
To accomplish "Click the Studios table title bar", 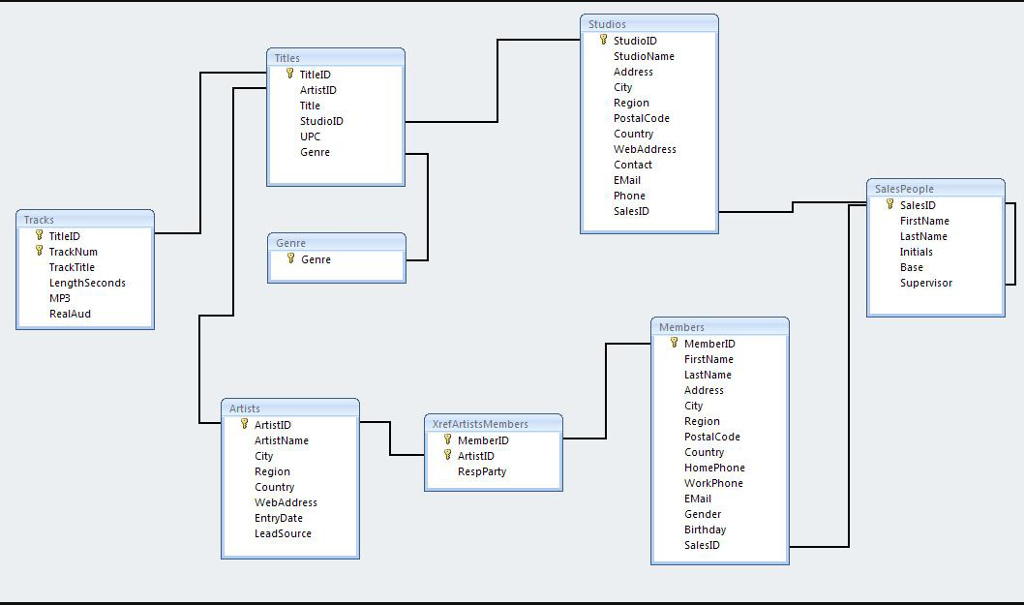I will click(x=648, y=22).
